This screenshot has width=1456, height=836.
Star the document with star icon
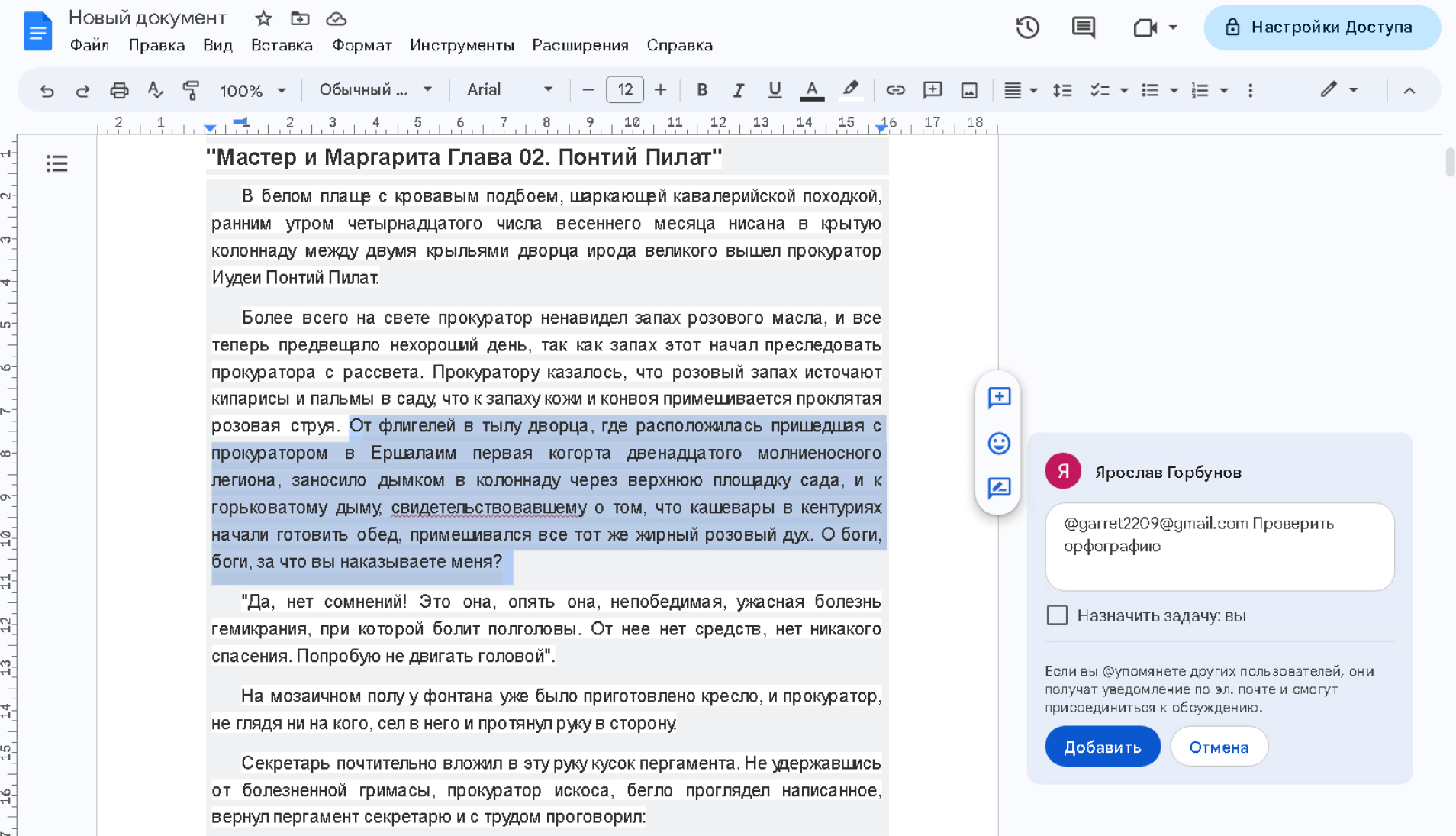[263, 18]
